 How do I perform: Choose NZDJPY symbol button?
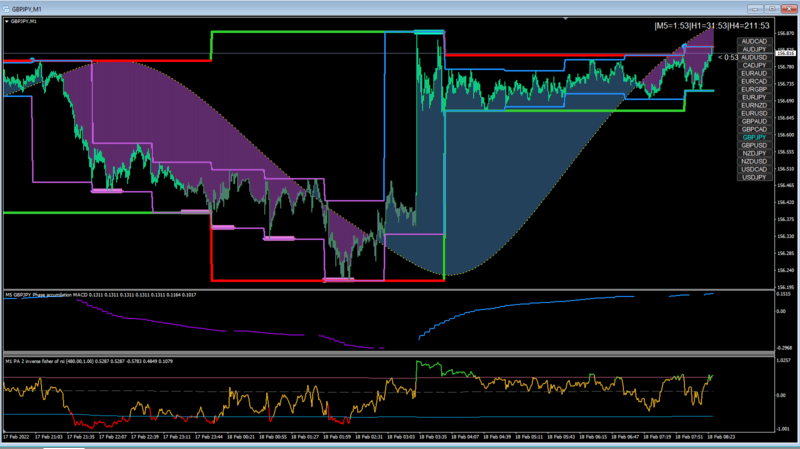pos(754,154)
